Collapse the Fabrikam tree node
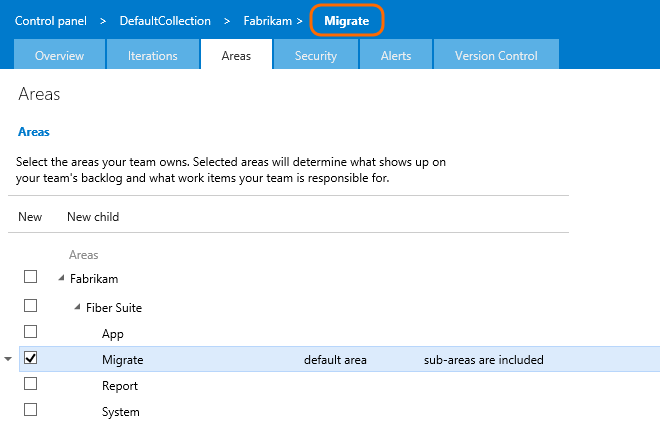Screen dimensions: 660x424 (61, 278)
